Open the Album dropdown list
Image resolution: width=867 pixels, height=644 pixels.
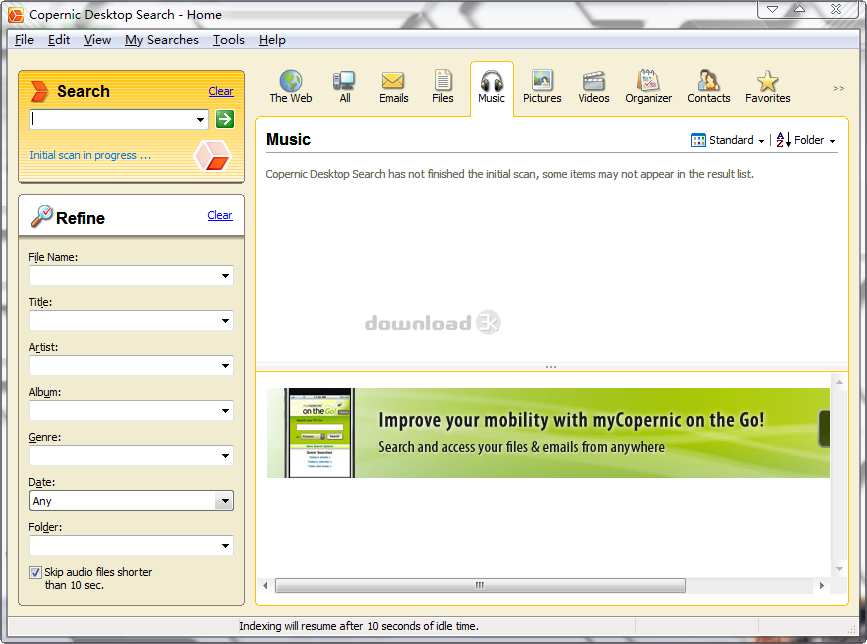(225, 411)
